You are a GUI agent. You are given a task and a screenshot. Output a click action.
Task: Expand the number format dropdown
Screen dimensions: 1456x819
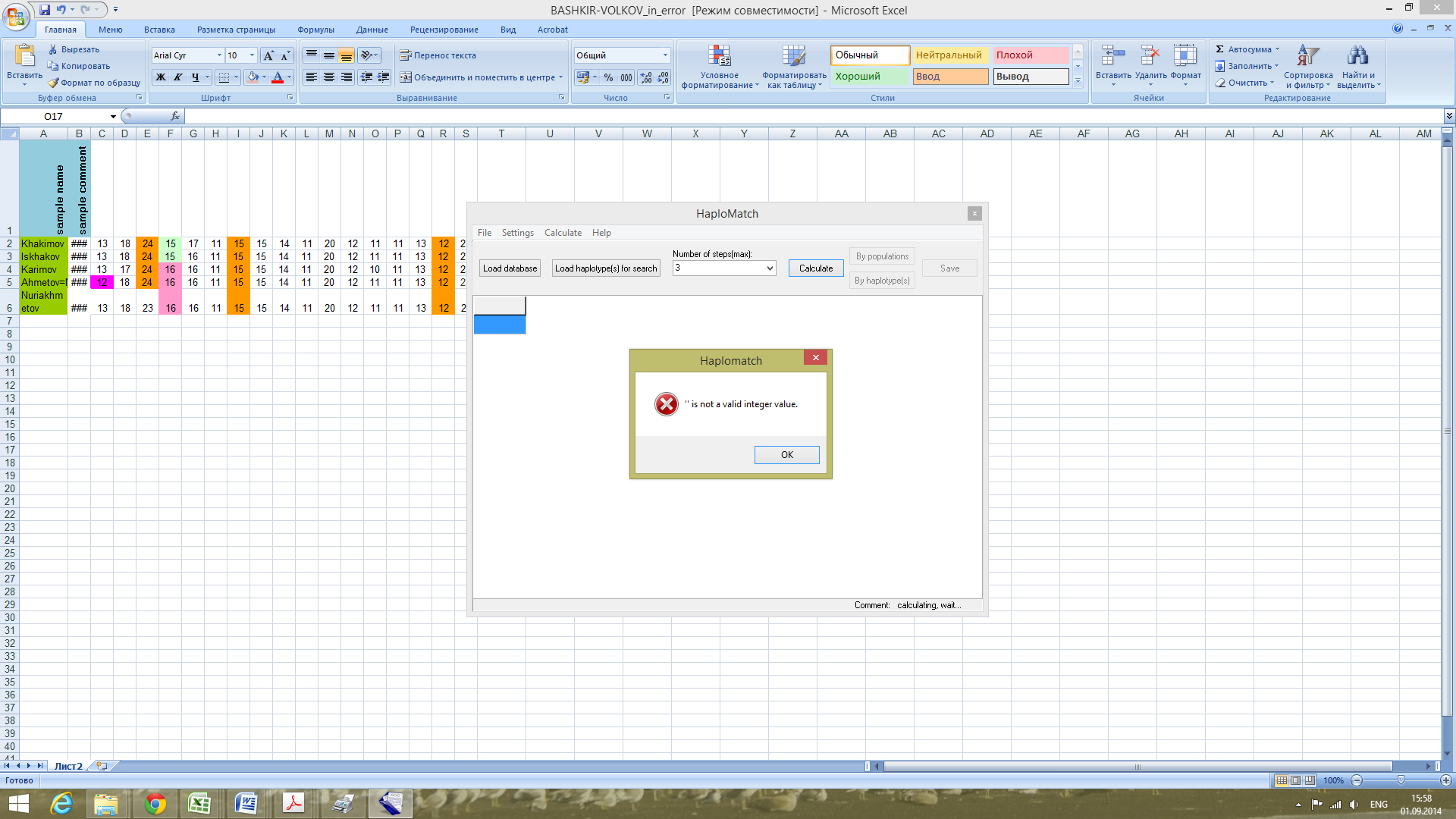[665, 55]
